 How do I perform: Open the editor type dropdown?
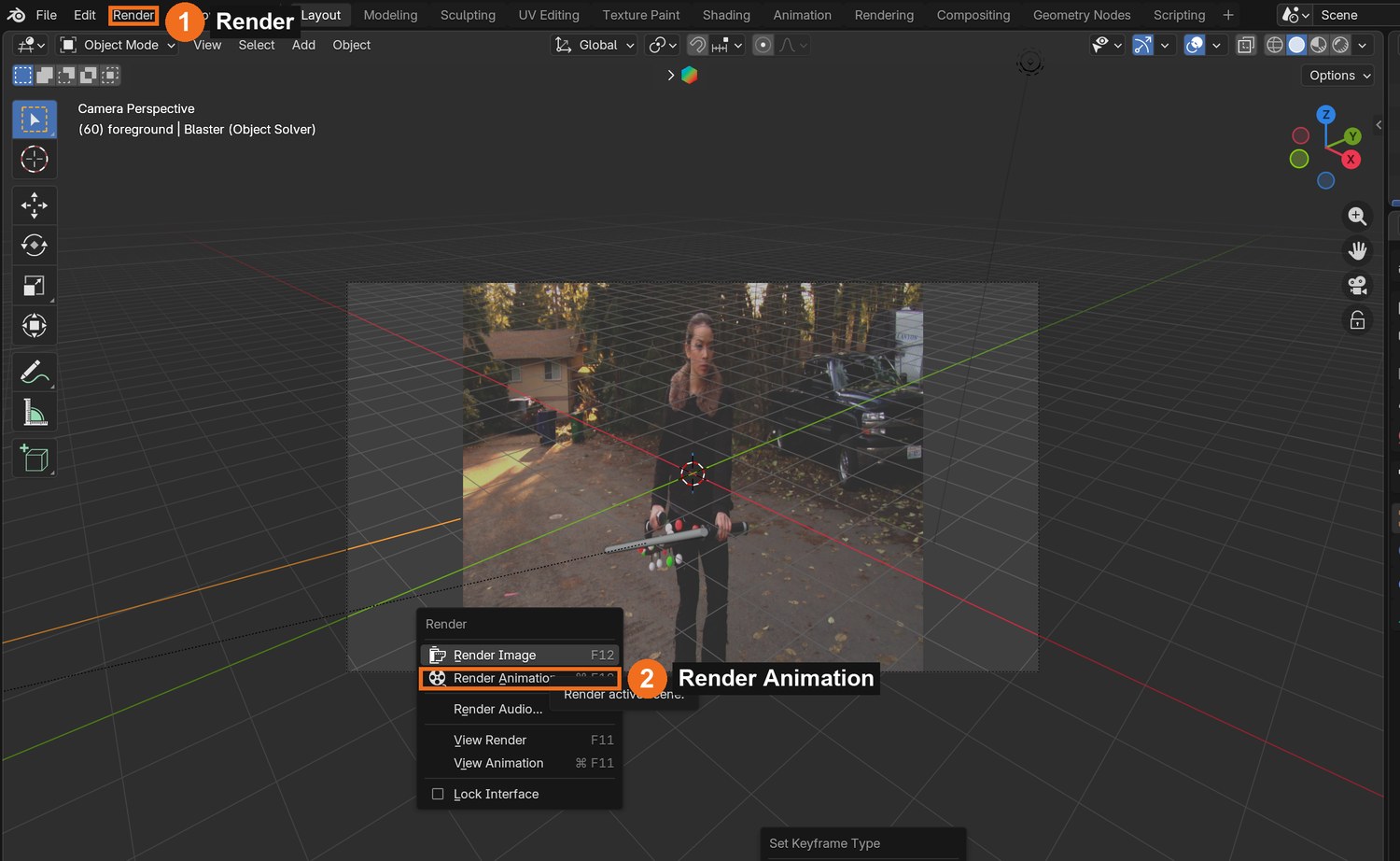point(31,45)
